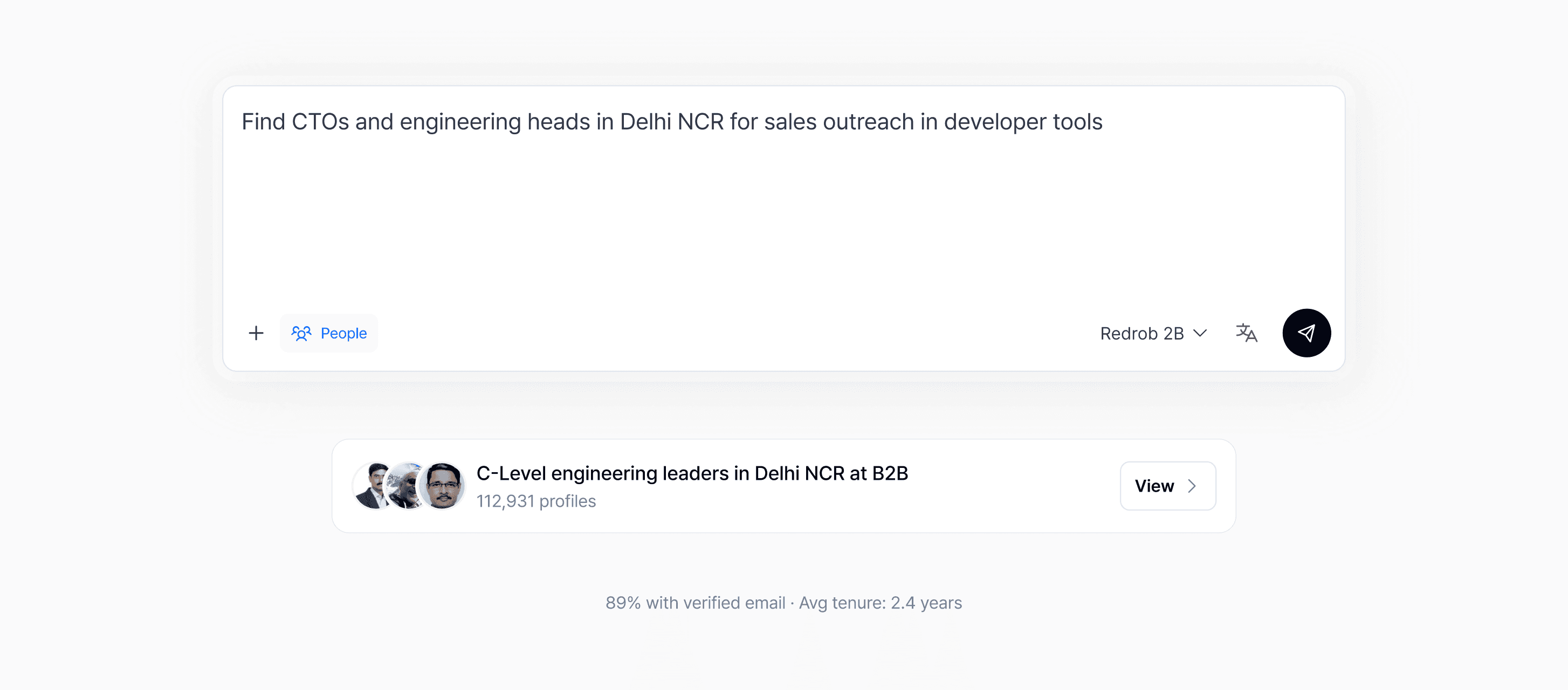This screenshot has width=1568, height=690.
Task: Toggle the People search filter chip
Action: coord(343,334)
